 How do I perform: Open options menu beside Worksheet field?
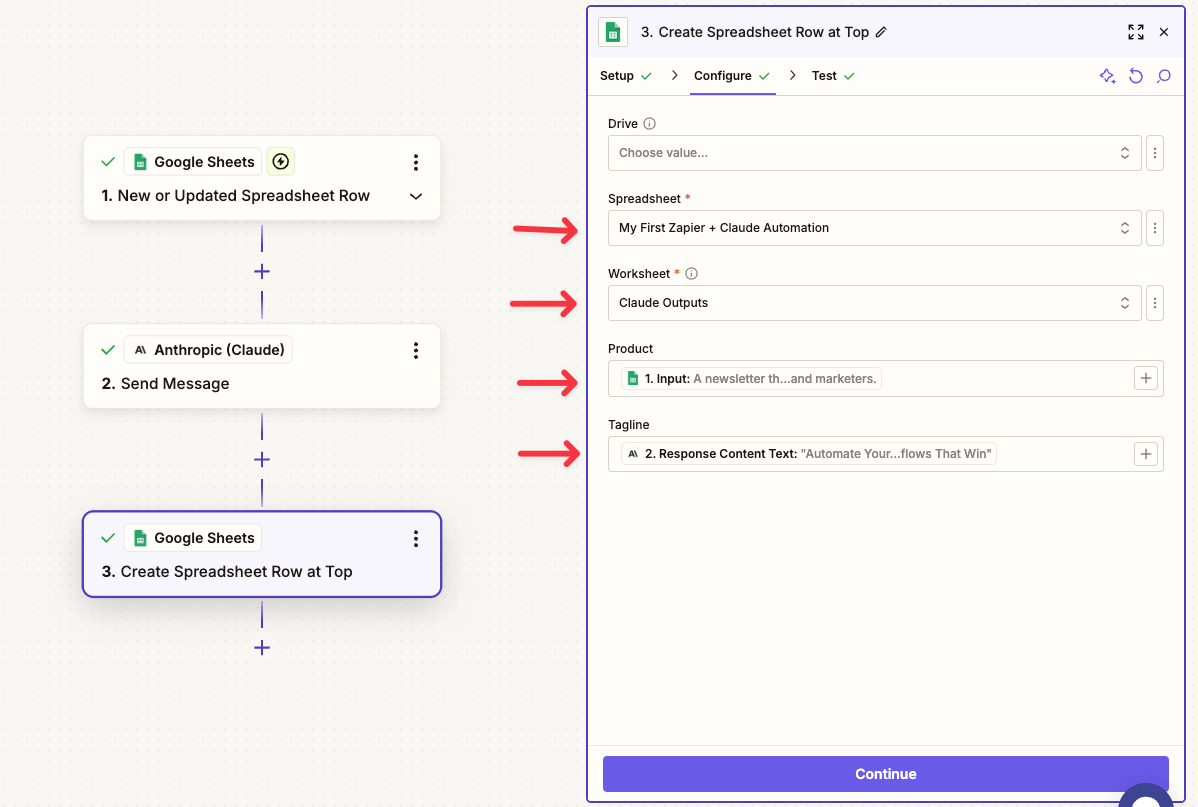tap(1154, 303)
